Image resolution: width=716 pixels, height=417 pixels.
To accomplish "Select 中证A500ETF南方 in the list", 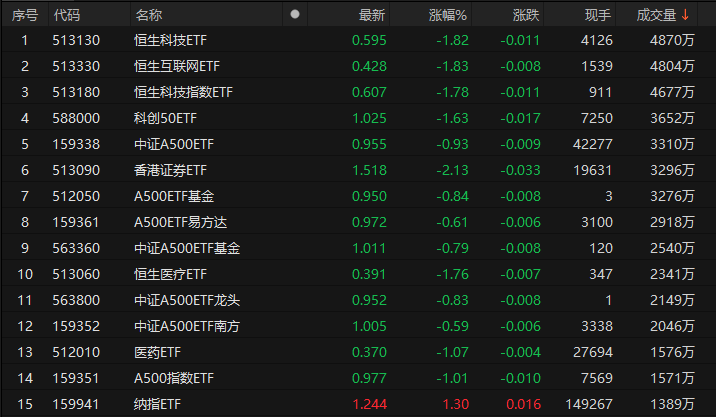I will pyautogui.click(x=187, y=327).
